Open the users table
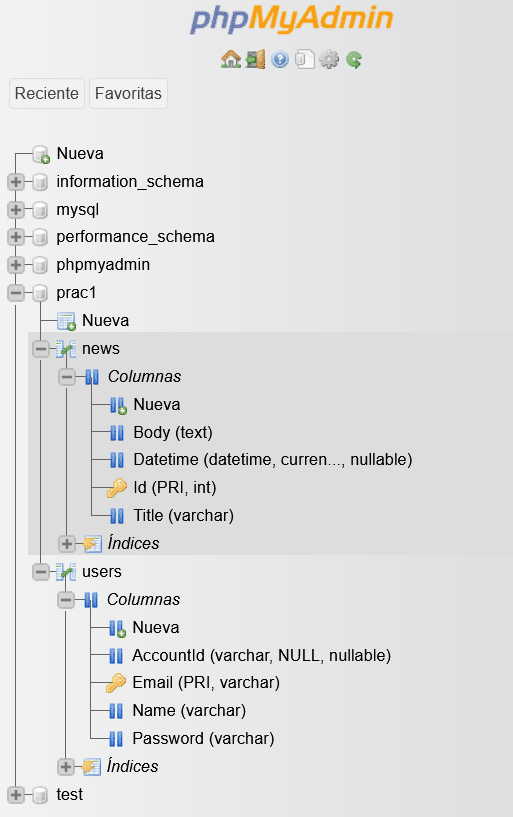 coord(102,572)
